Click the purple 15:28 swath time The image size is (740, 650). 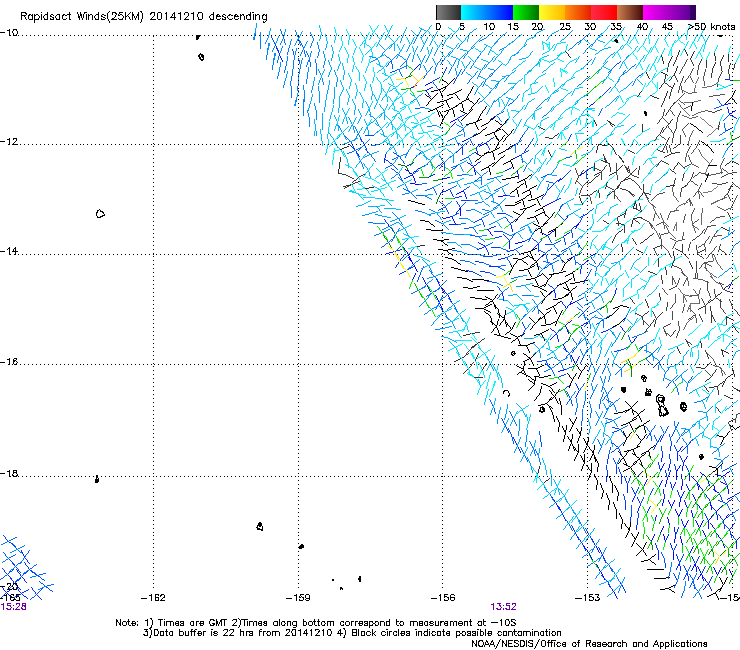(x=13, y=607)
